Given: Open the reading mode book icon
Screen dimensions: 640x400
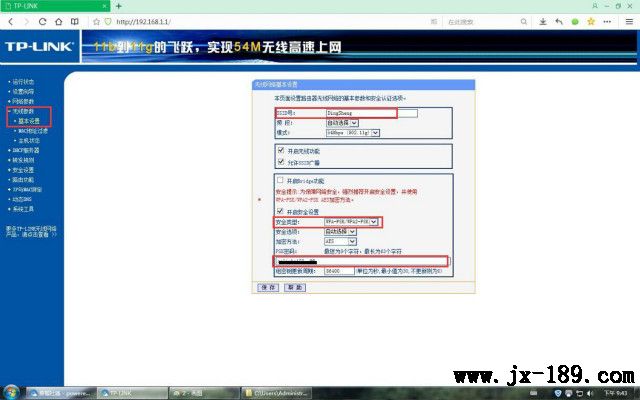Looking at the screenshot, I should tap(75, 22).
